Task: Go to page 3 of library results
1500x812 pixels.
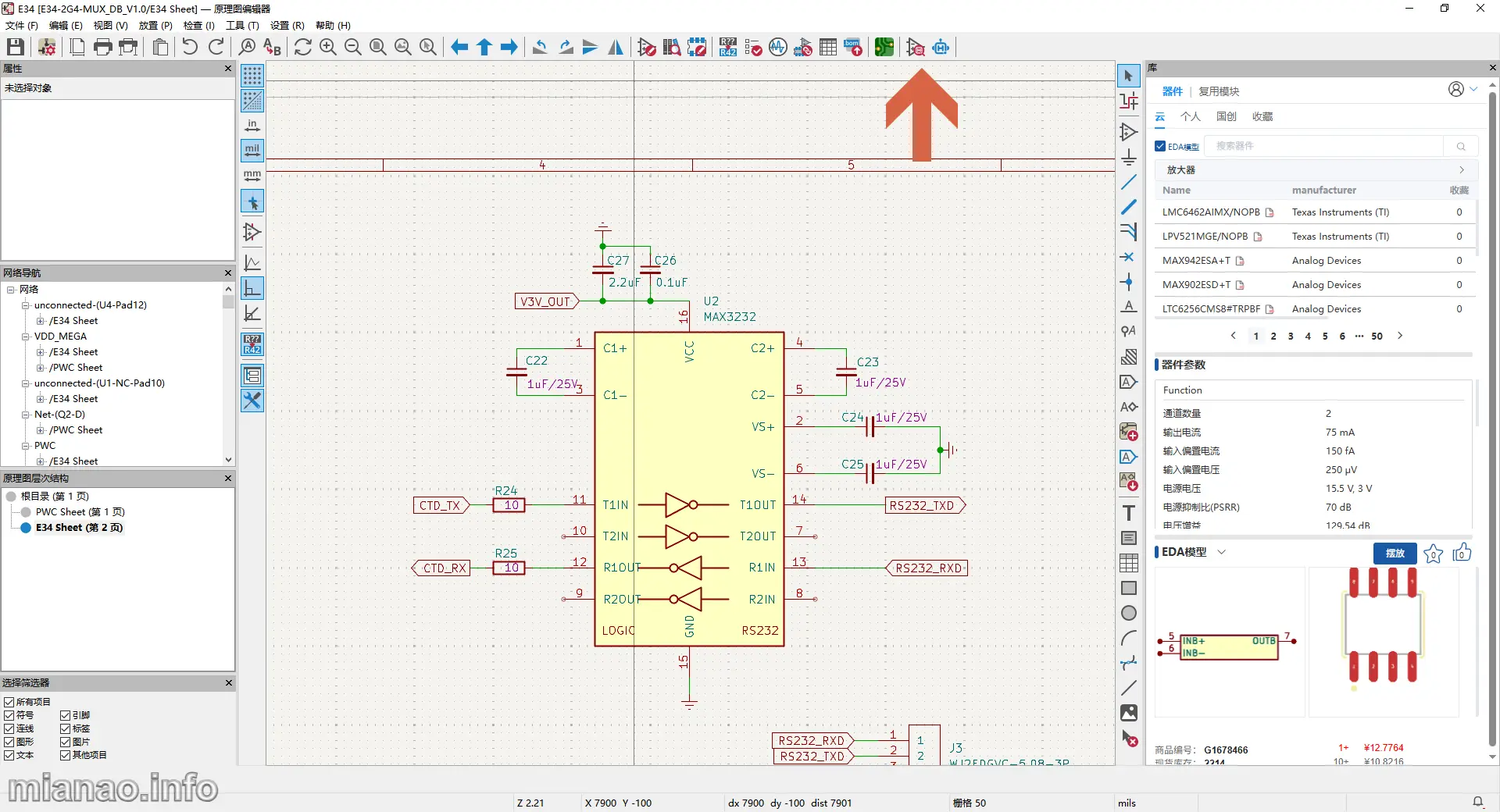Action: click(x=1290, y=336)
